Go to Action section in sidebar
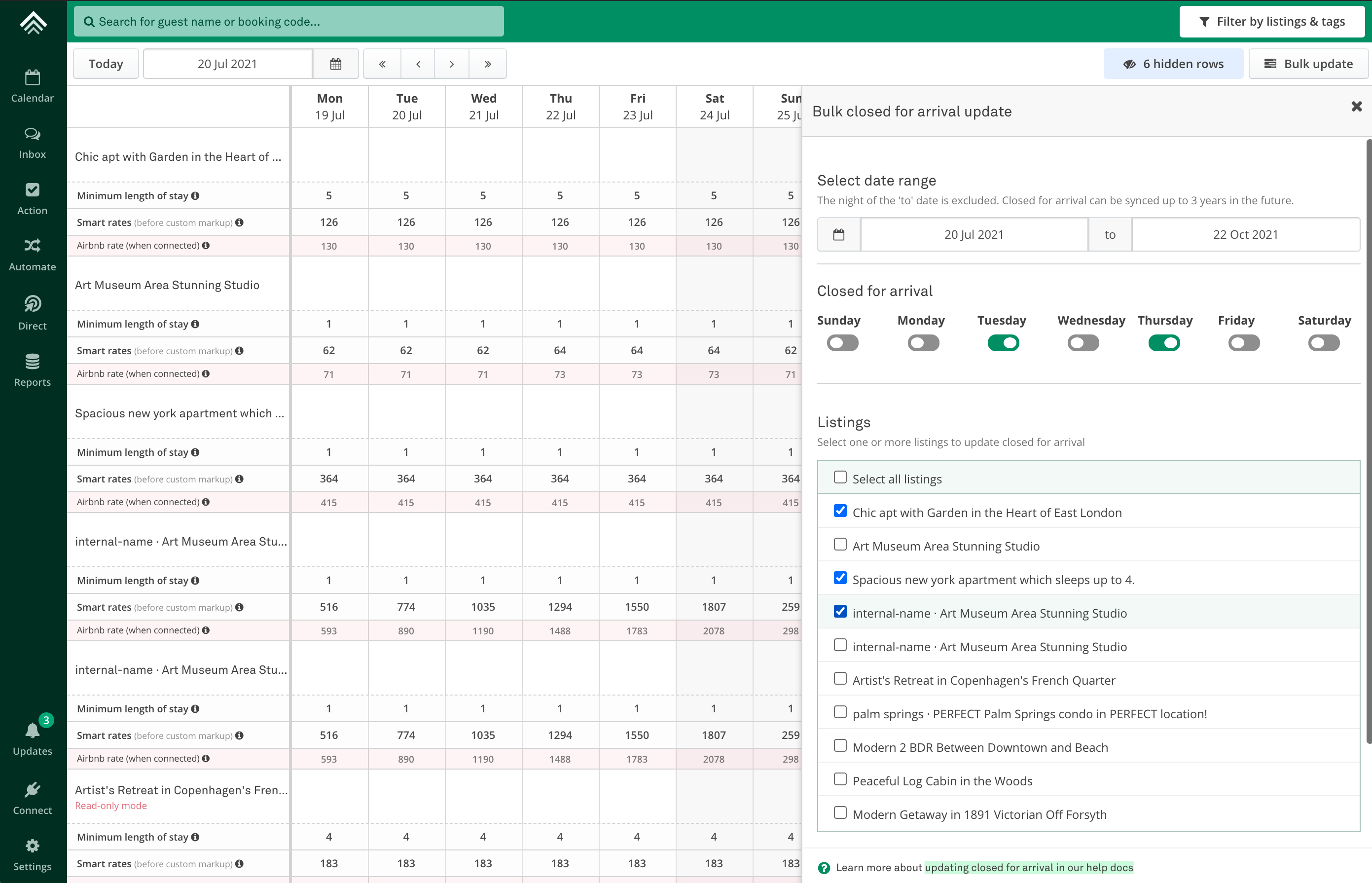 (x=33, y=199)
